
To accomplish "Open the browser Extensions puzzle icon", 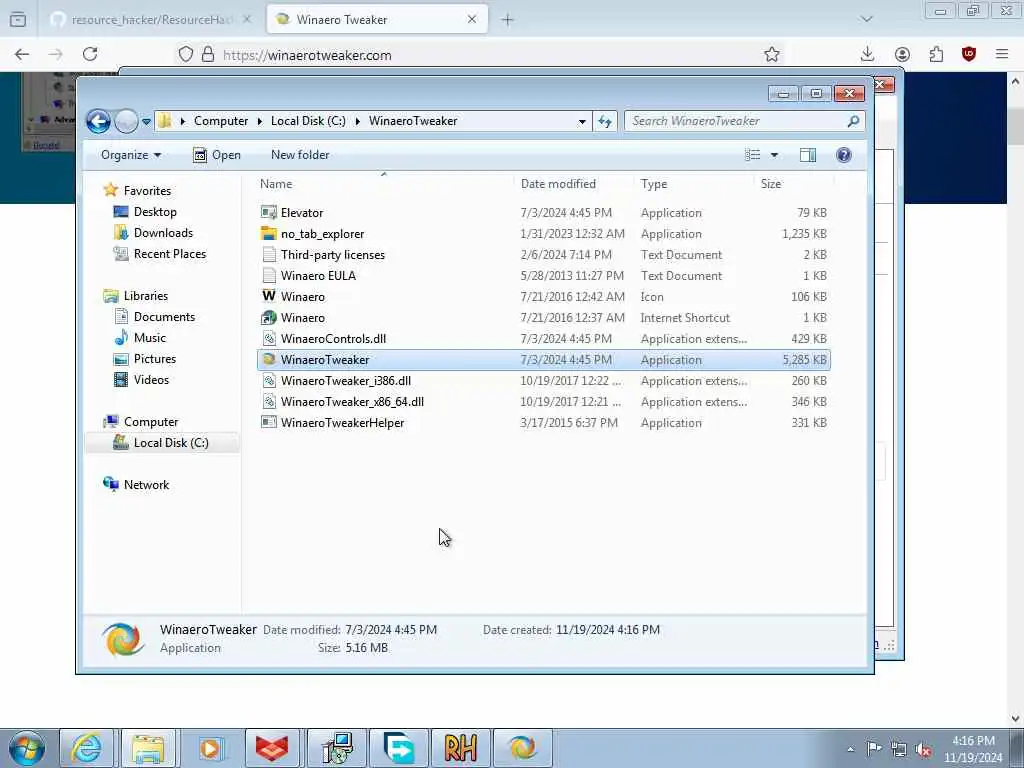I will [x=936, y=54].
